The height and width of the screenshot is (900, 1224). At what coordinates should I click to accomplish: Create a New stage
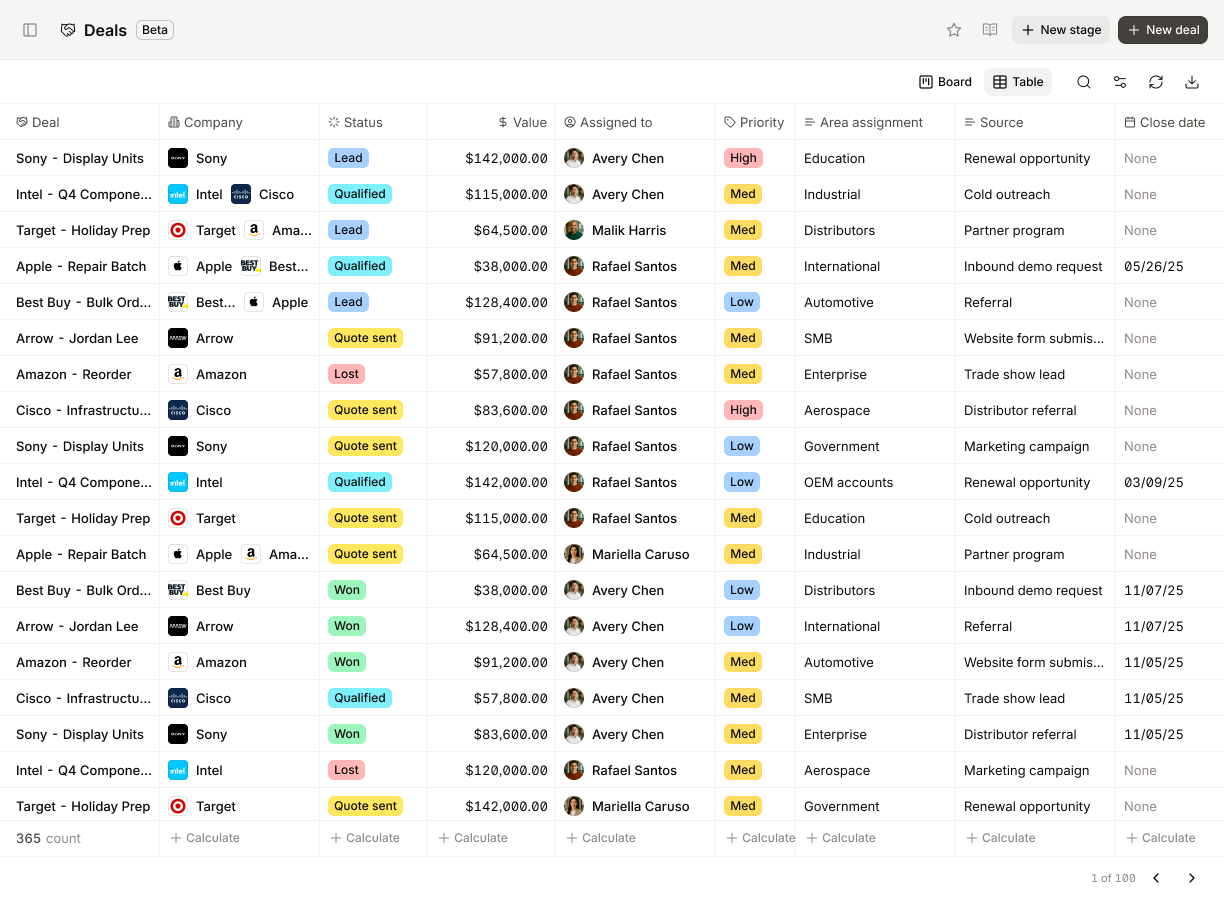click(1061, 30)
